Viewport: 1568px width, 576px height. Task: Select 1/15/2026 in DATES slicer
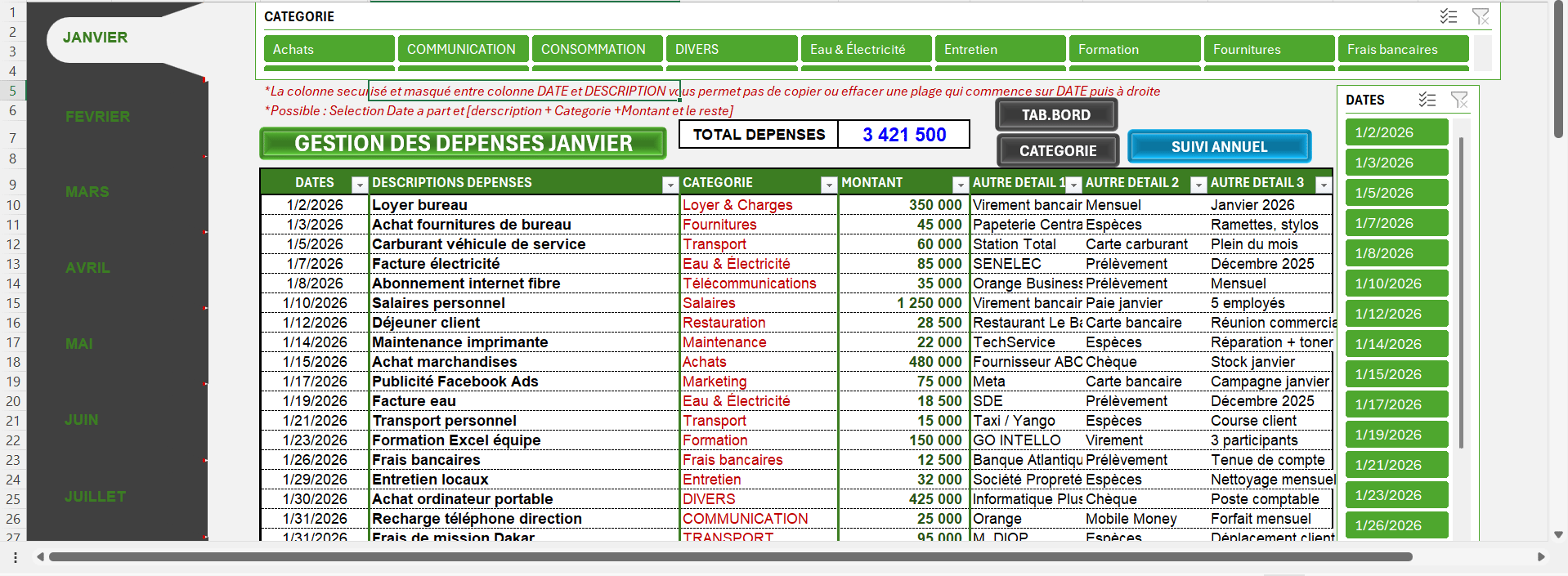coord(1397,374)
